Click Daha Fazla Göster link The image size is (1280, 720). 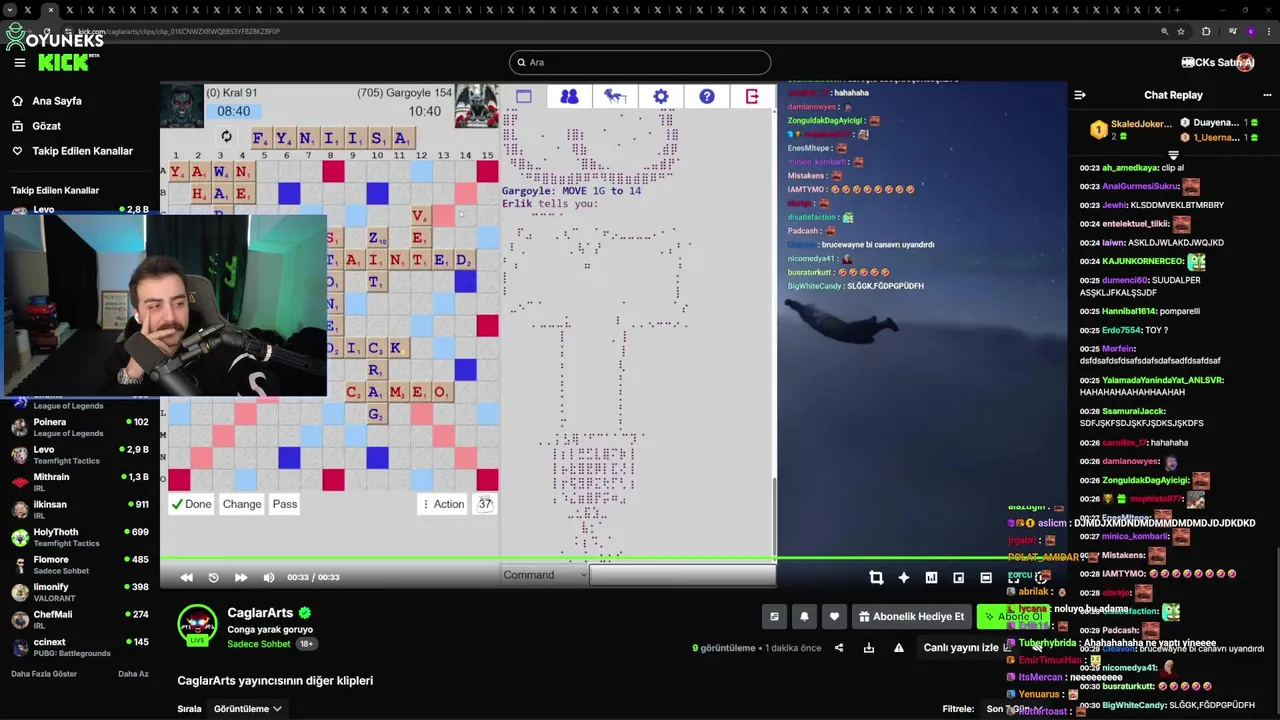click(x=44, y=674)
